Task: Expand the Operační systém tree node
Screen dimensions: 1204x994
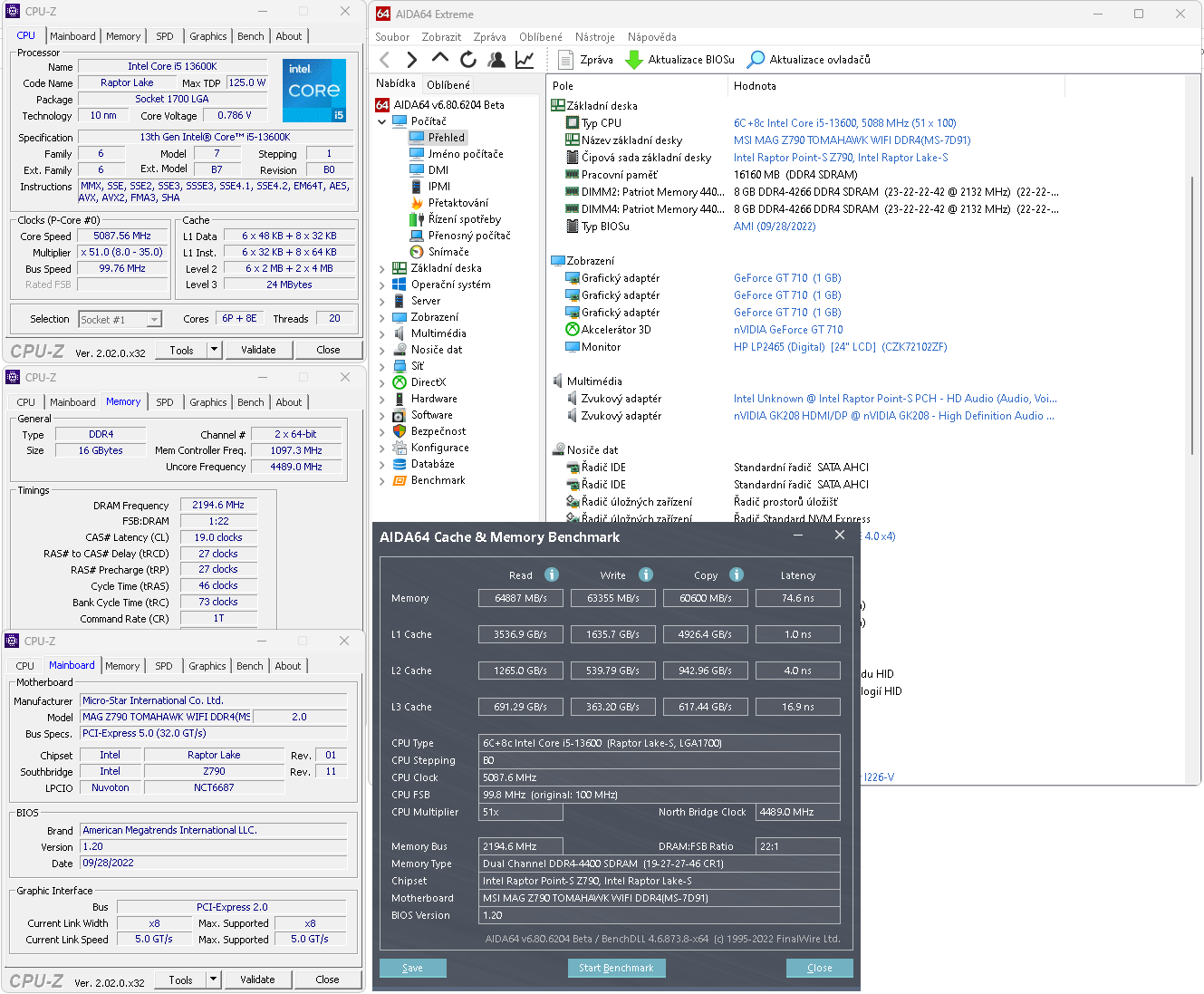Action: click(x=382, y=285)
